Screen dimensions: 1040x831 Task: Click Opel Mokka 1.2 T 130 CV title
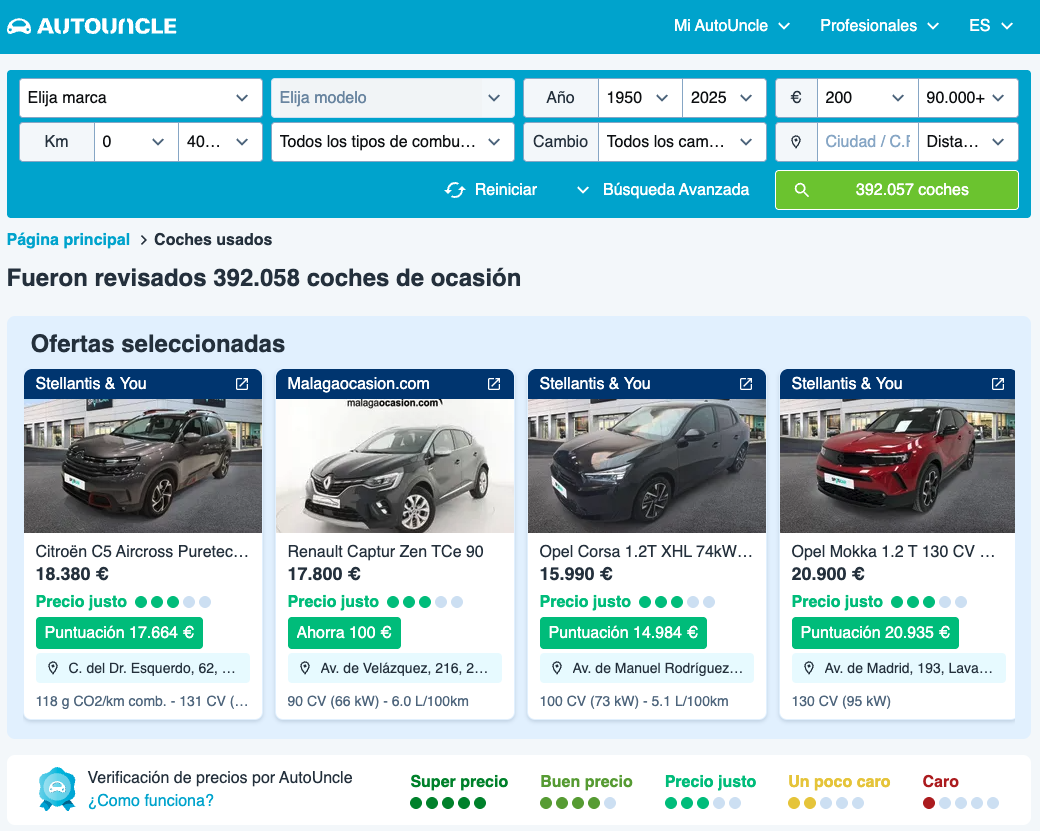click(893, 552)
